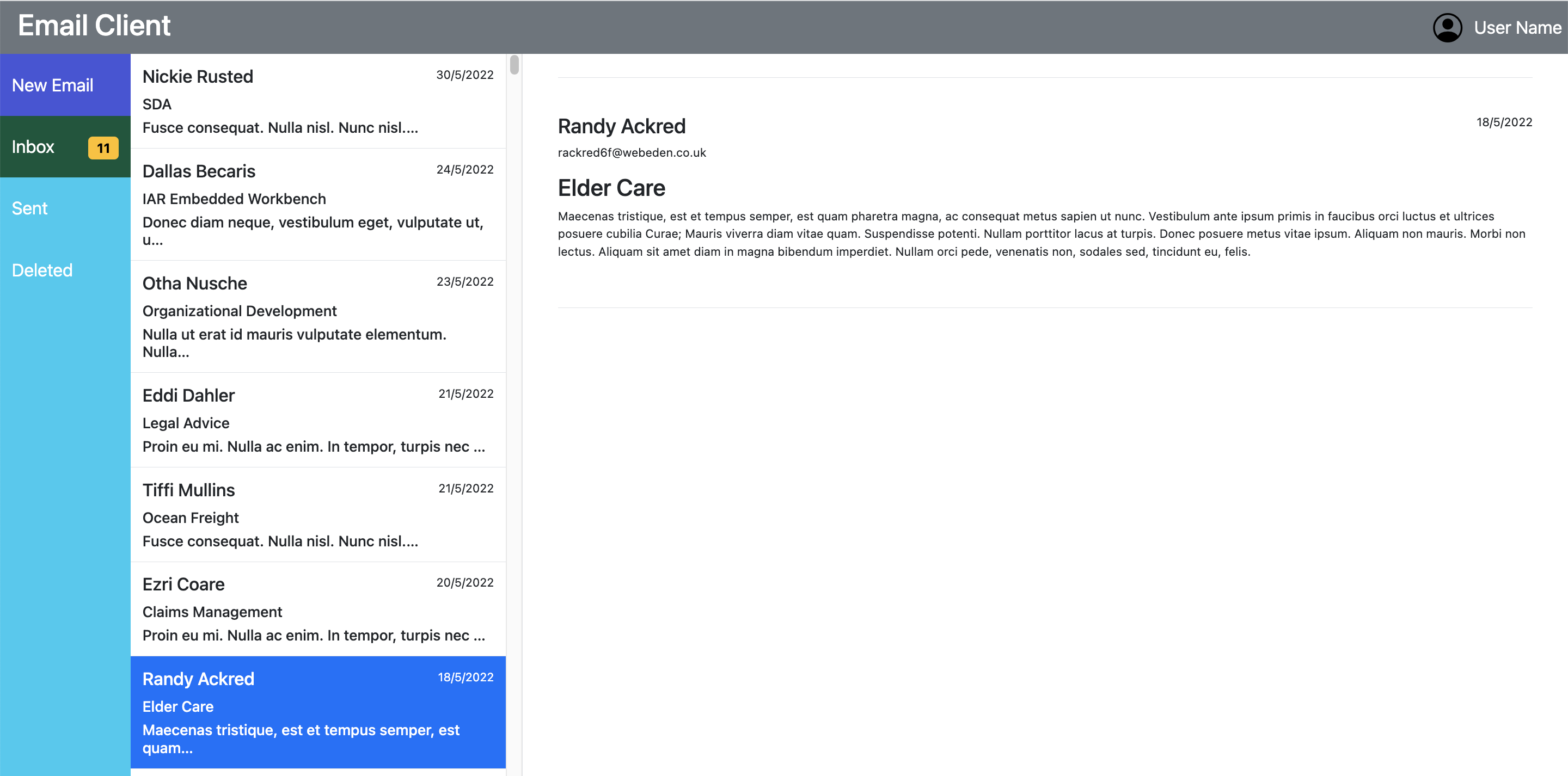Open the email from Tiffi Mullins

[318, 515]
